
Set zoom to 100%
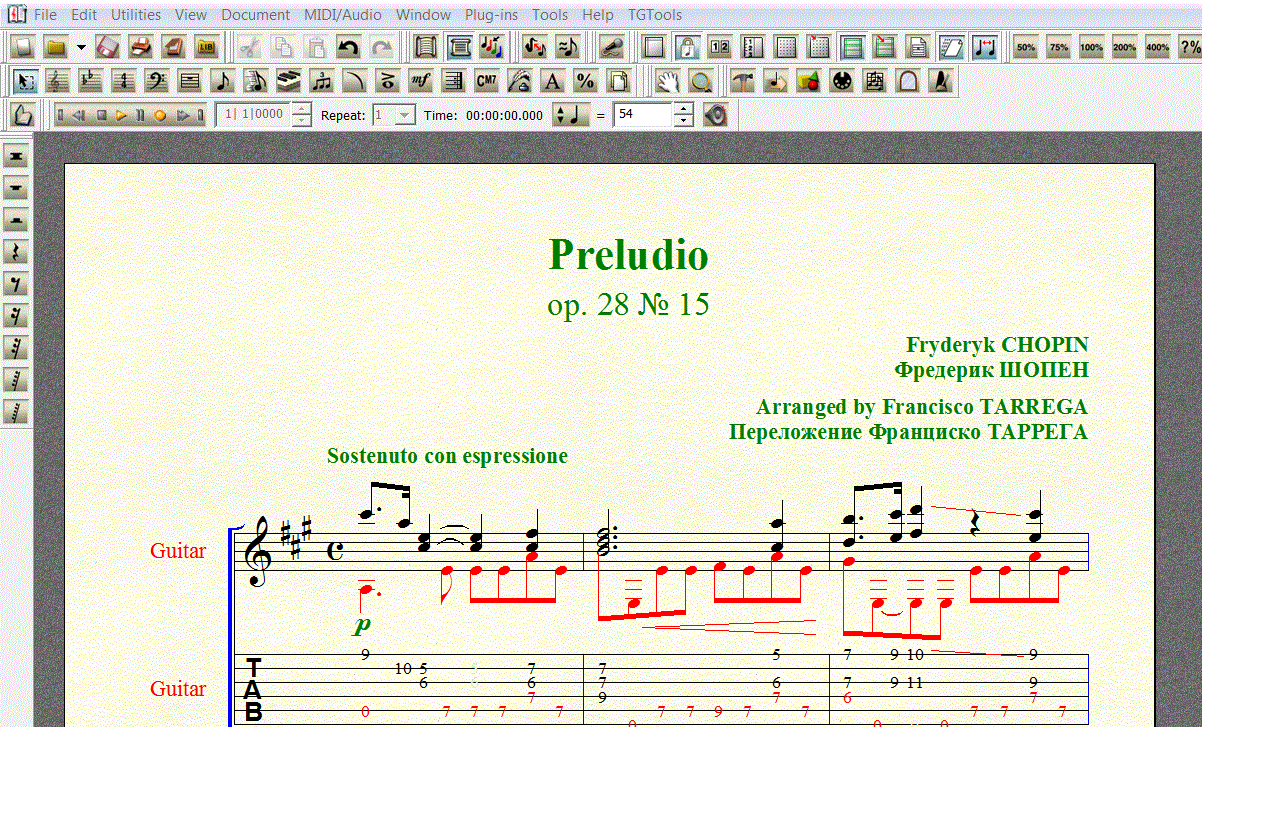(x=1092, y=47)
